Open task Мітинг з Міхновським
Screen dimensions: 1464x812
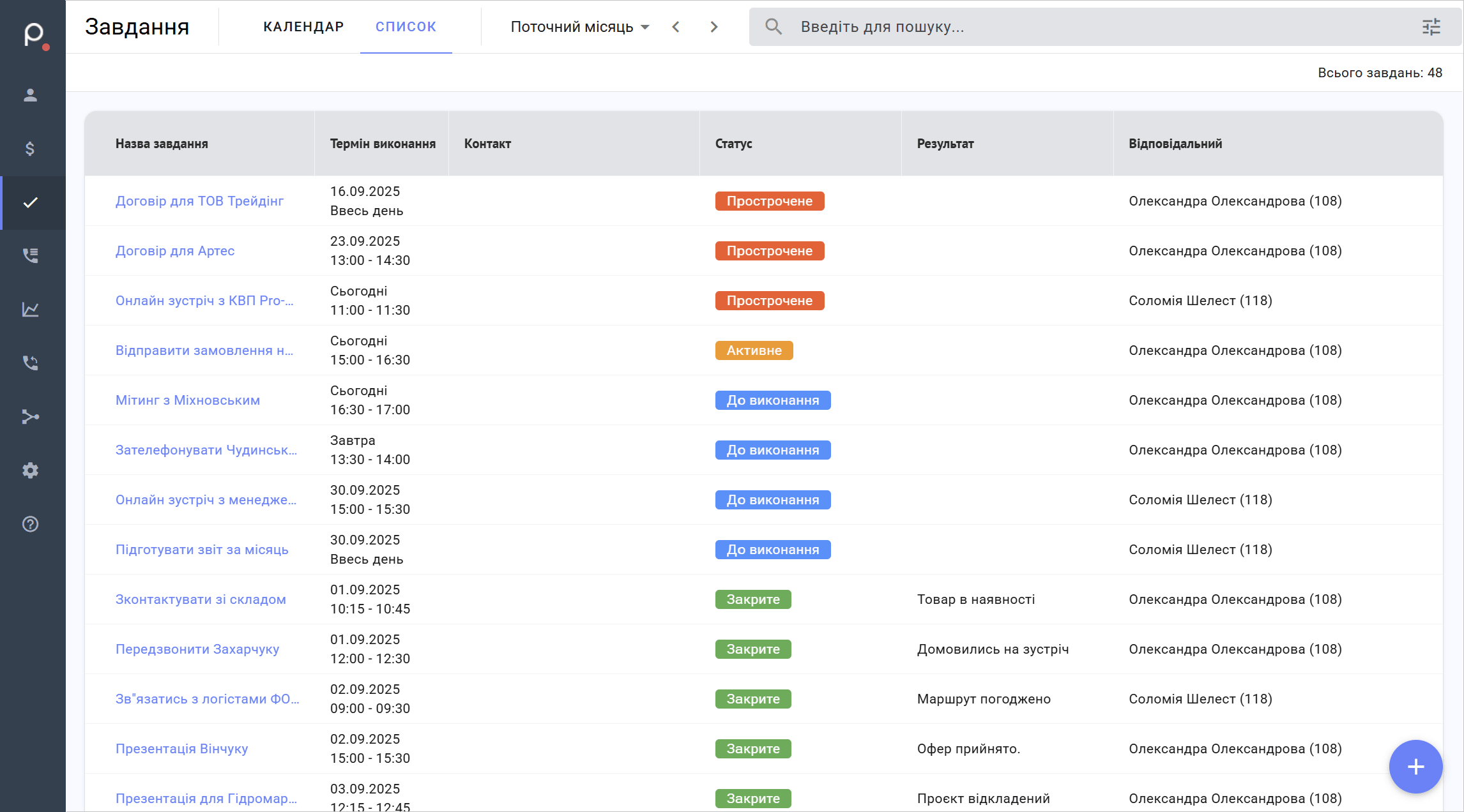coord(188,400)
